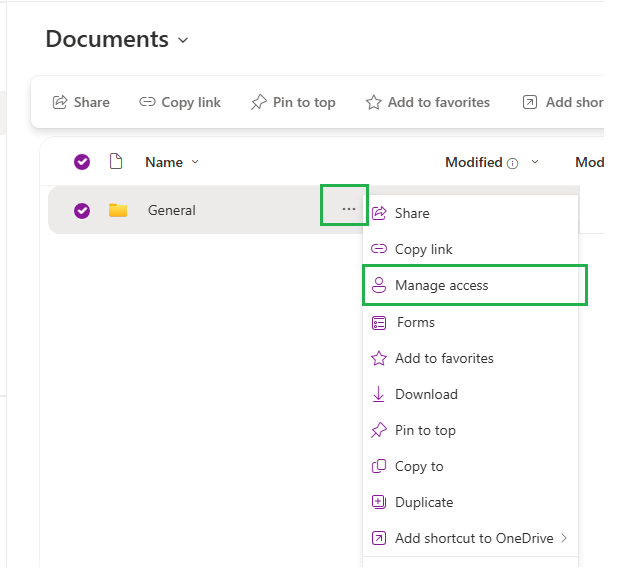This screenshot has height=574, width=620.
Task: Choose Add to favorites in context menu
Action: (471, 358)
